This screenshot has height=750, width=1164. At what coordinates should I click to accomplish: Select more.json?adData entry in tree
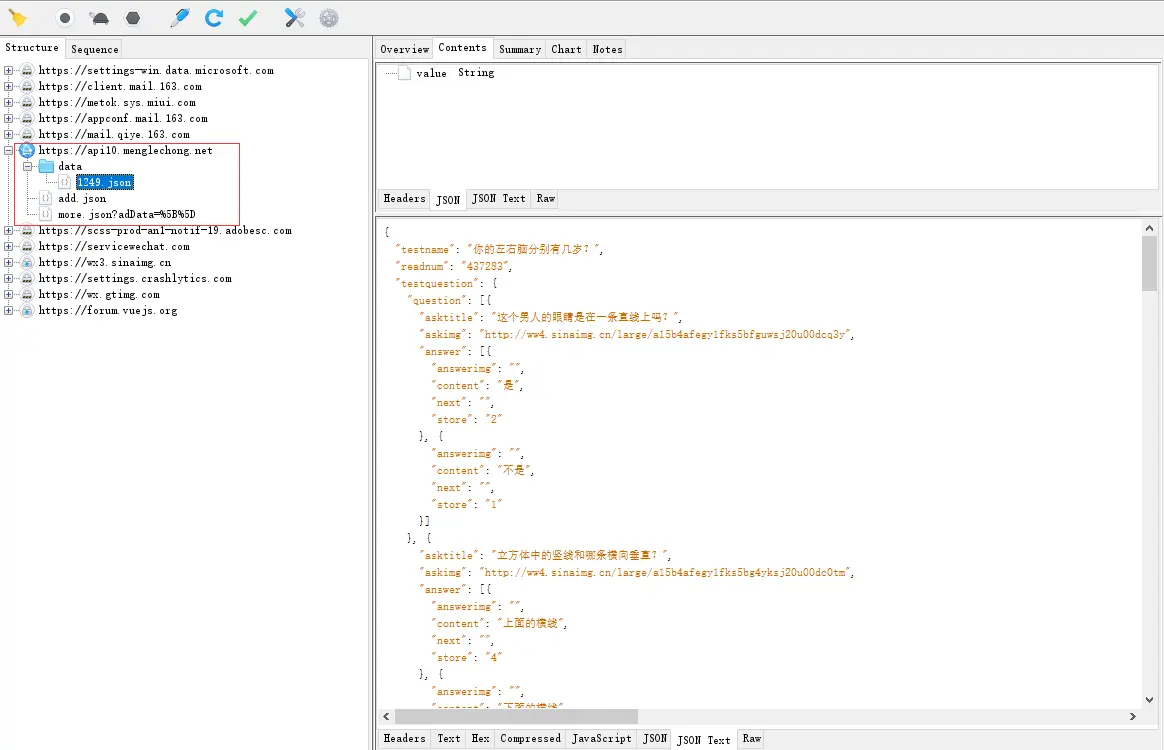[x=126, y=215]
